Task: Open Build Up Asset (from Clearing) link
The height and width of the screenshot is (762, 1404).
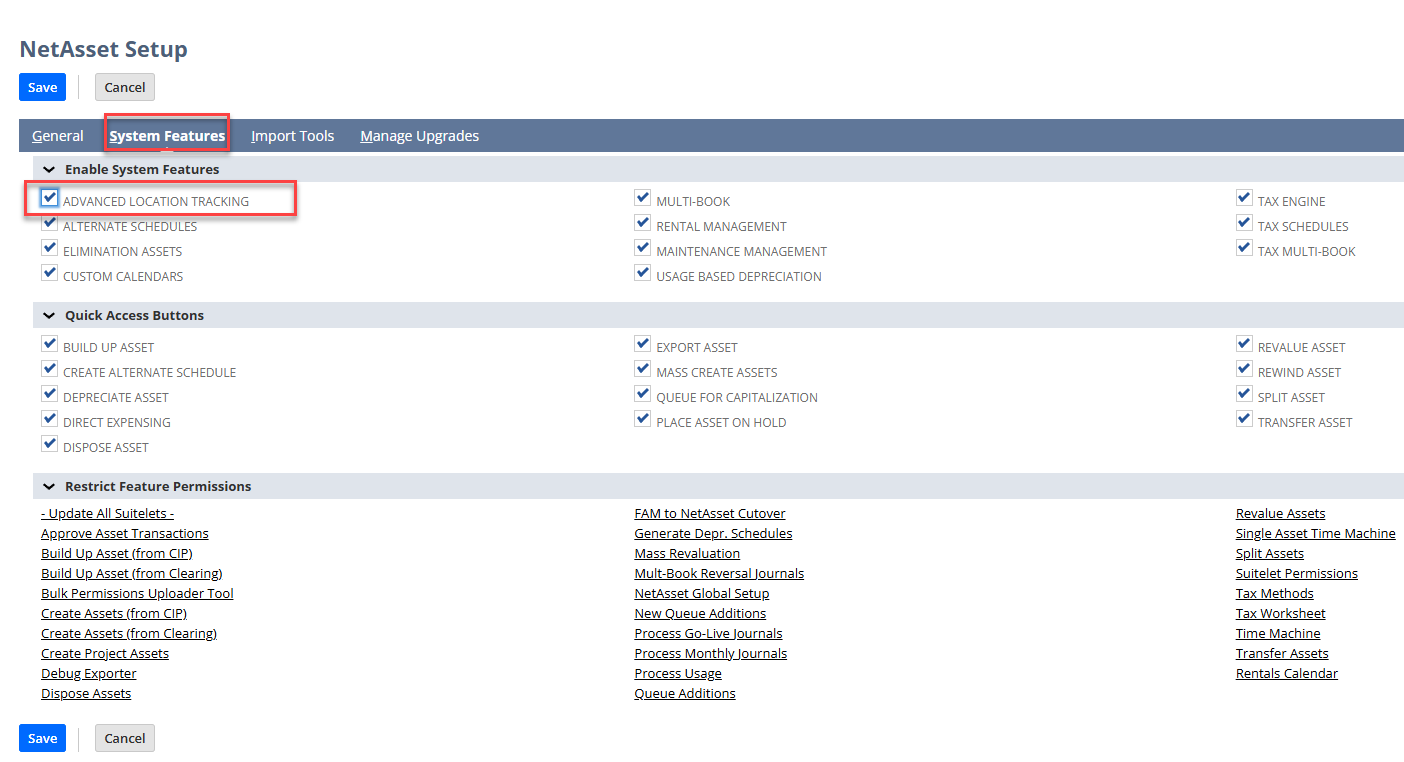Action: (x=131, y=573)
